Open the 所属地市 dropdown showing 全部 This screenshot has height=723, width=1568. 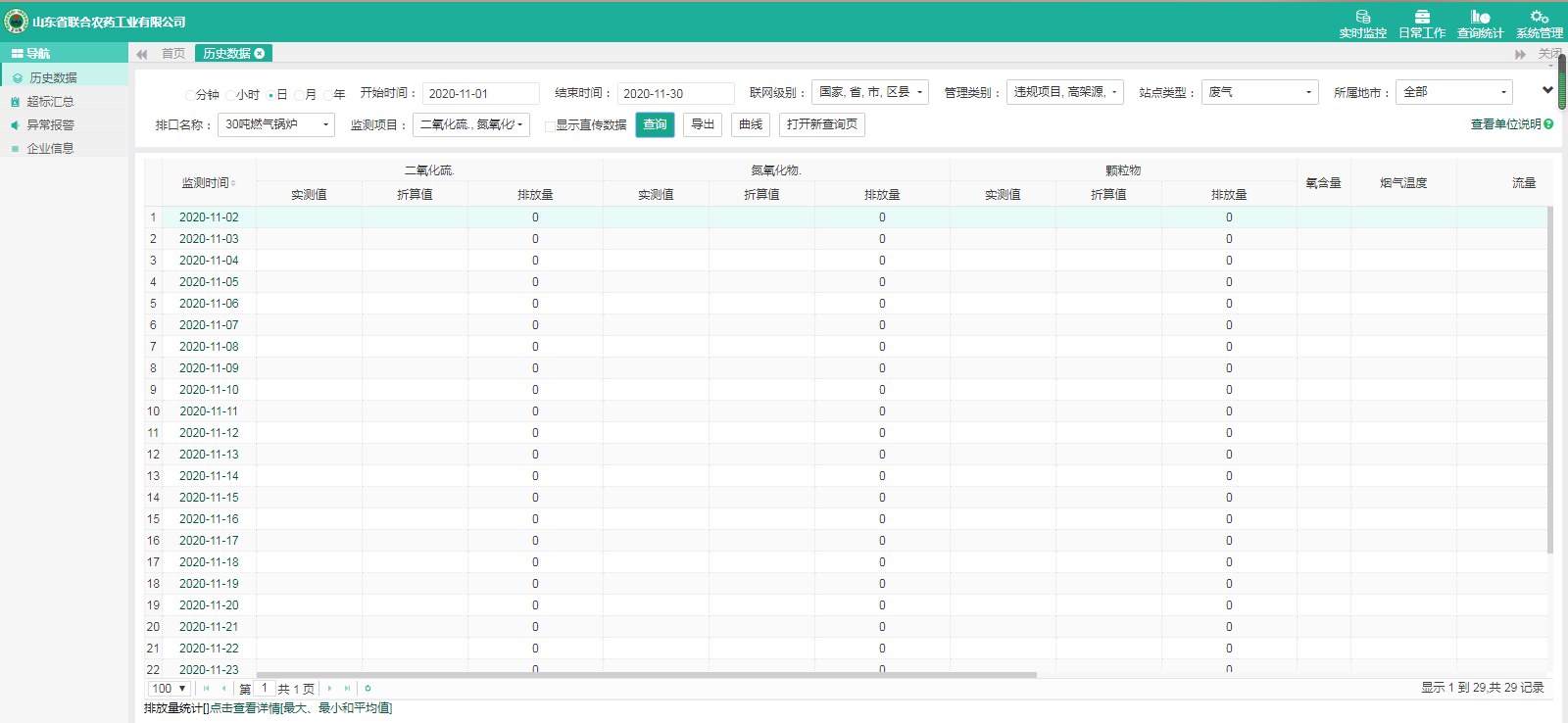click(1454, 92)
